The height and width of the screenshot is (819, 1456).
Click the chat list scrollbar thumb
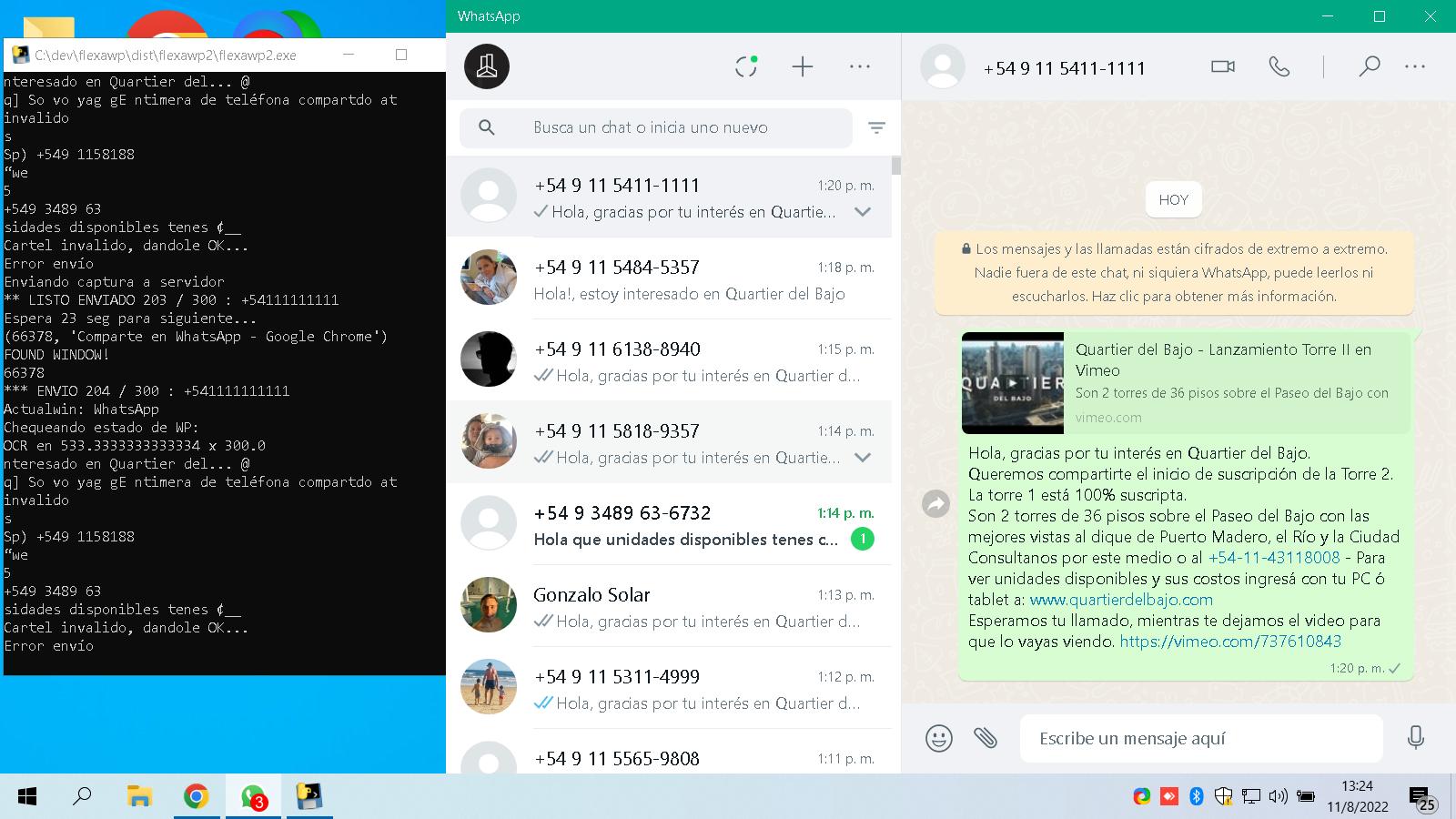(x=896, y=166)
